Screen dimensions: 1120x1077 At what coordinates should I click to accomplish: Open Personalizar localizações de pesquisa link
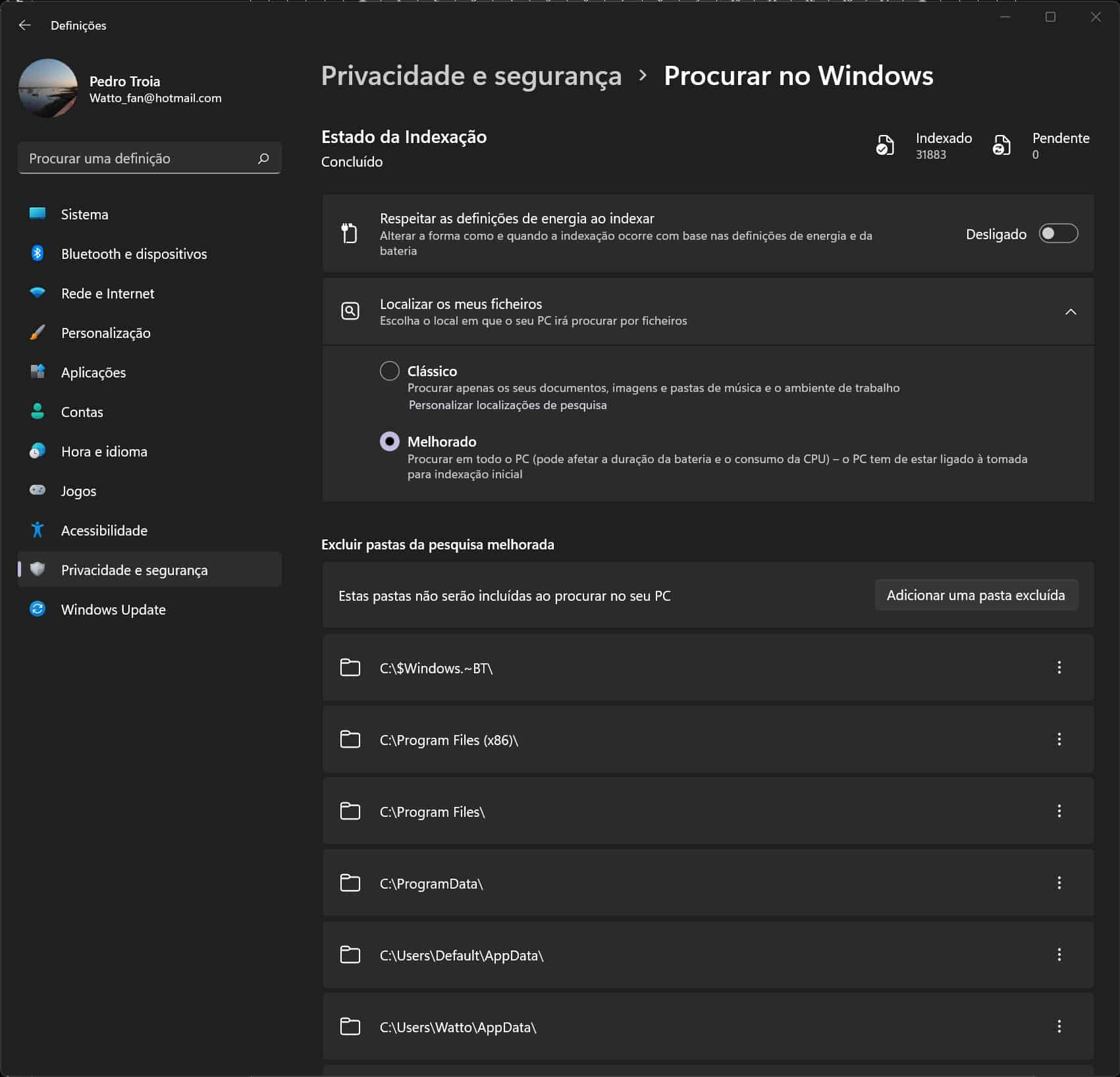pos(508,405)
